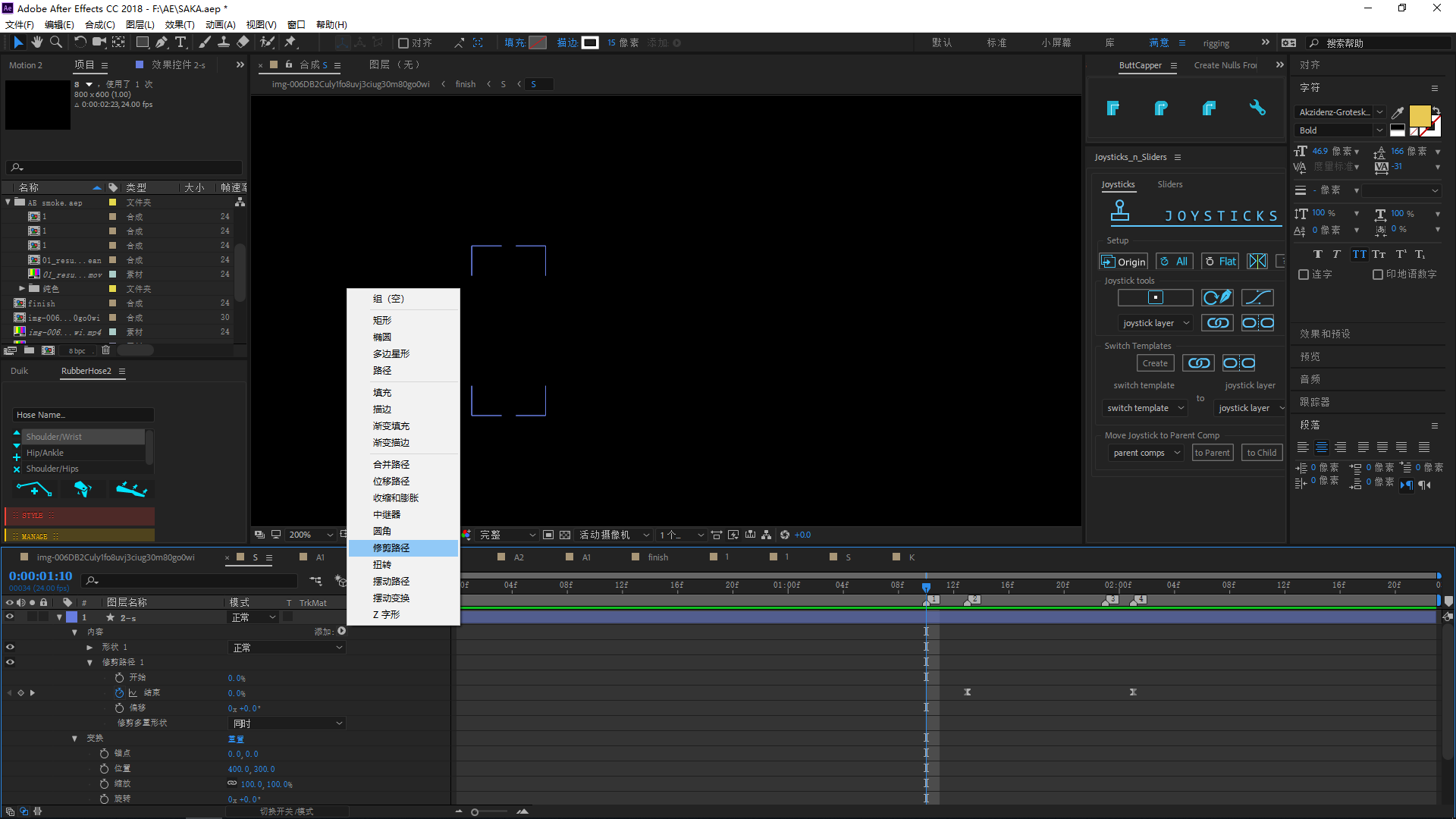This screenshot has width=1456, height=819.
Task: Open the stroke color swatch
Action: [x=591, y=43]
